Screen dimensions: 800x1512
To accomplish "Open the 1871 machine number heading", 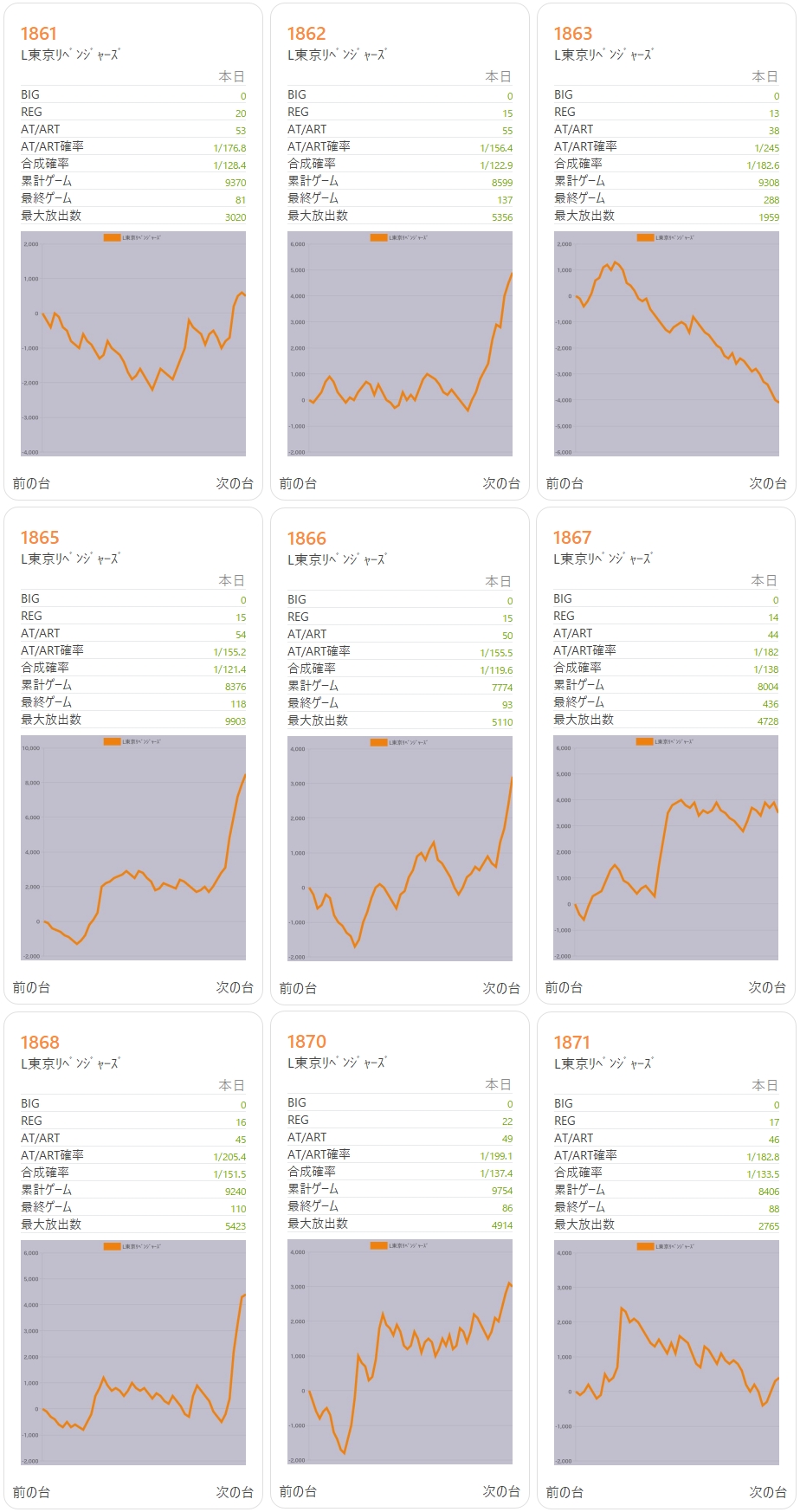I will pyautogui.click(x=572, y=1043).
